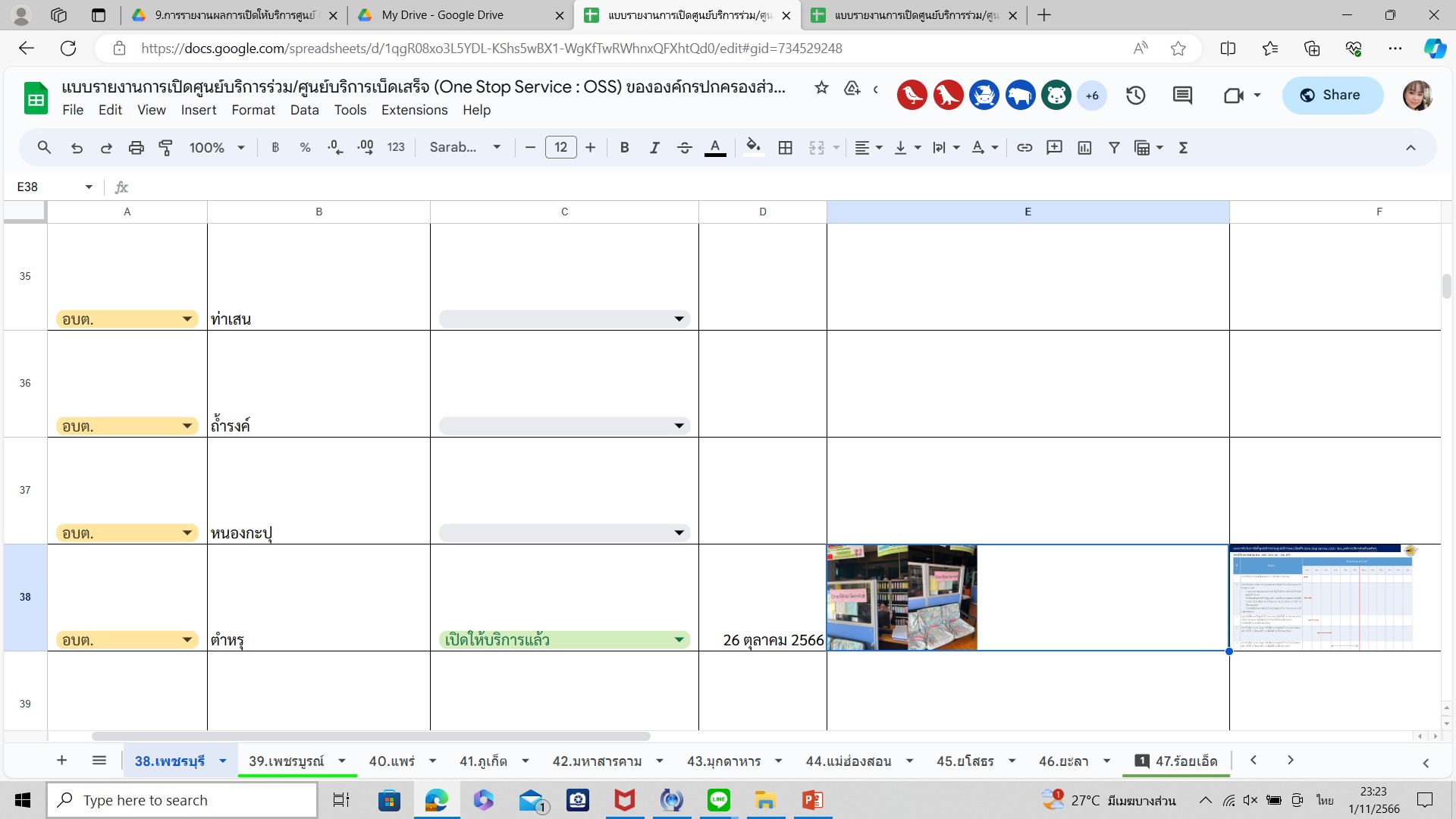Open the Sarabun font dropdown

click(x=464, y=148)
